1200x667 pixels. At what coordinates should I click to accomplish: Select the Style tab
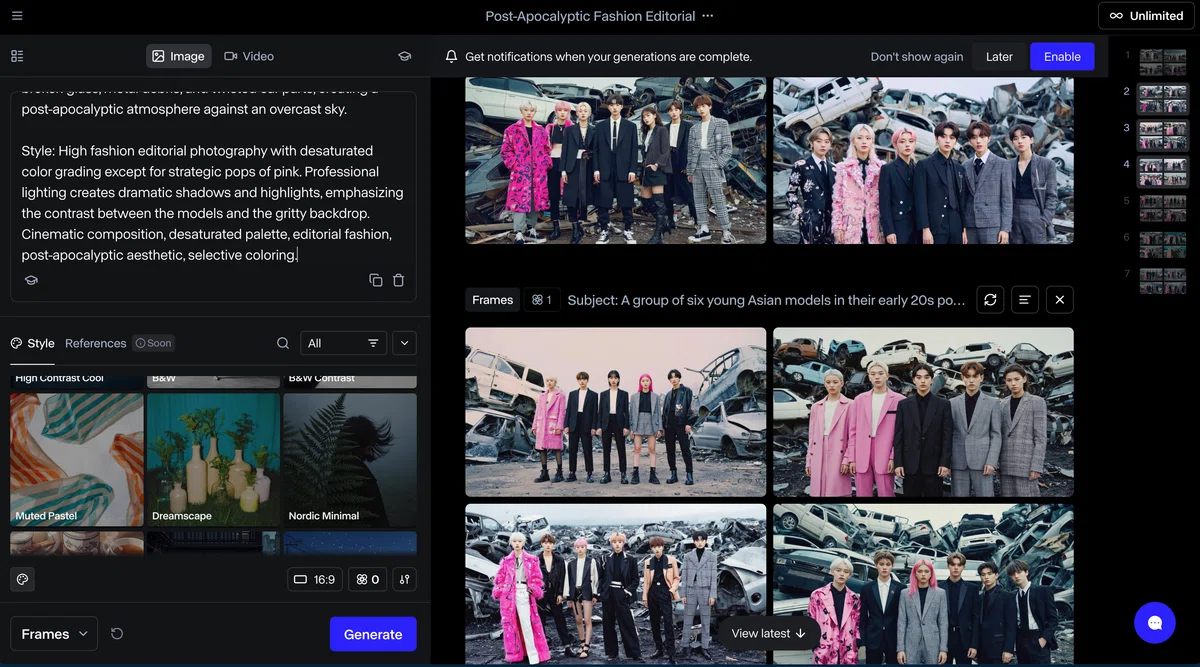(33, 343)
